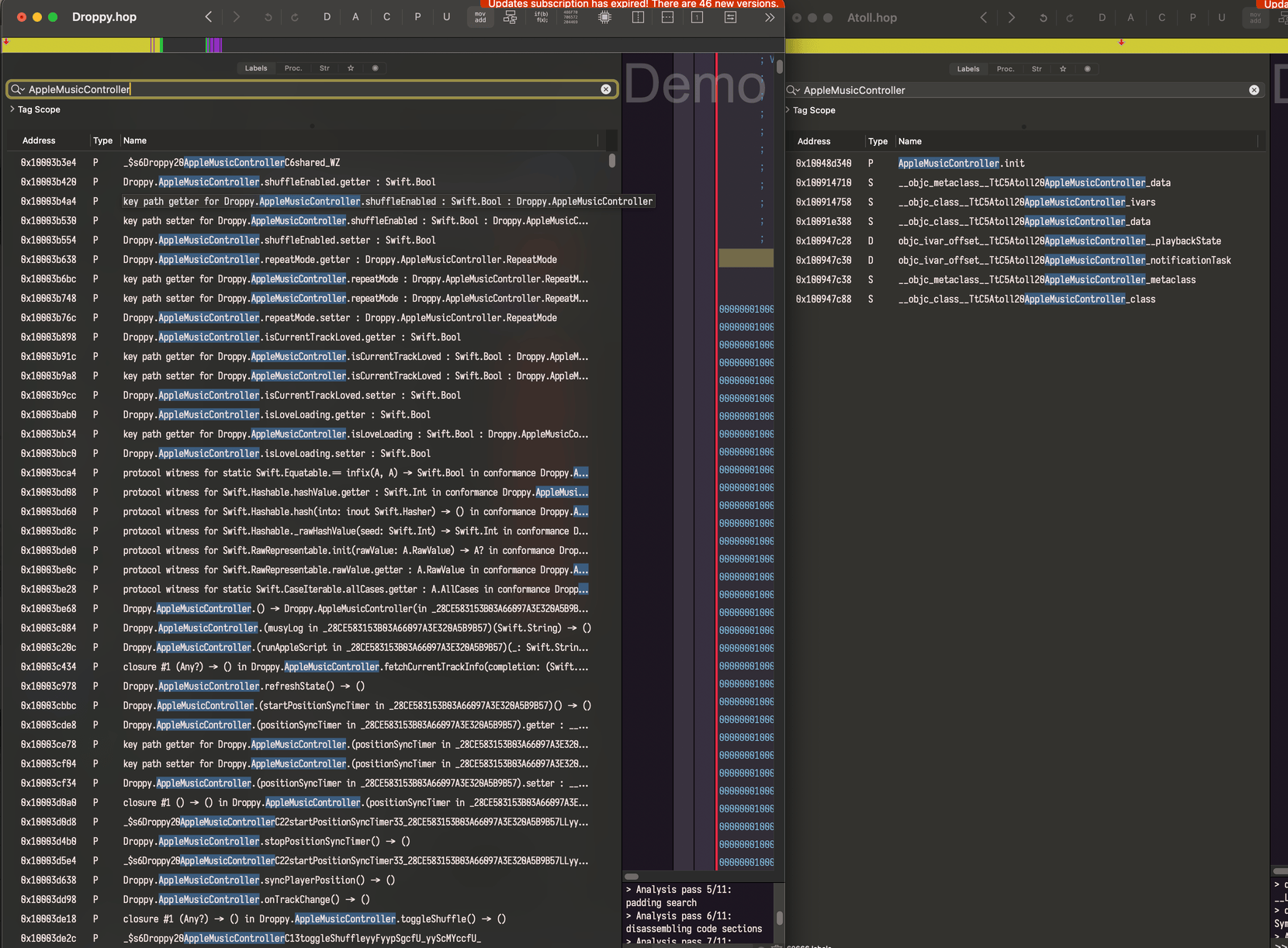Toggle the left side panel in Droppy.hop
The height and width of the screenshot is (948, 1288).
(638, 17)
